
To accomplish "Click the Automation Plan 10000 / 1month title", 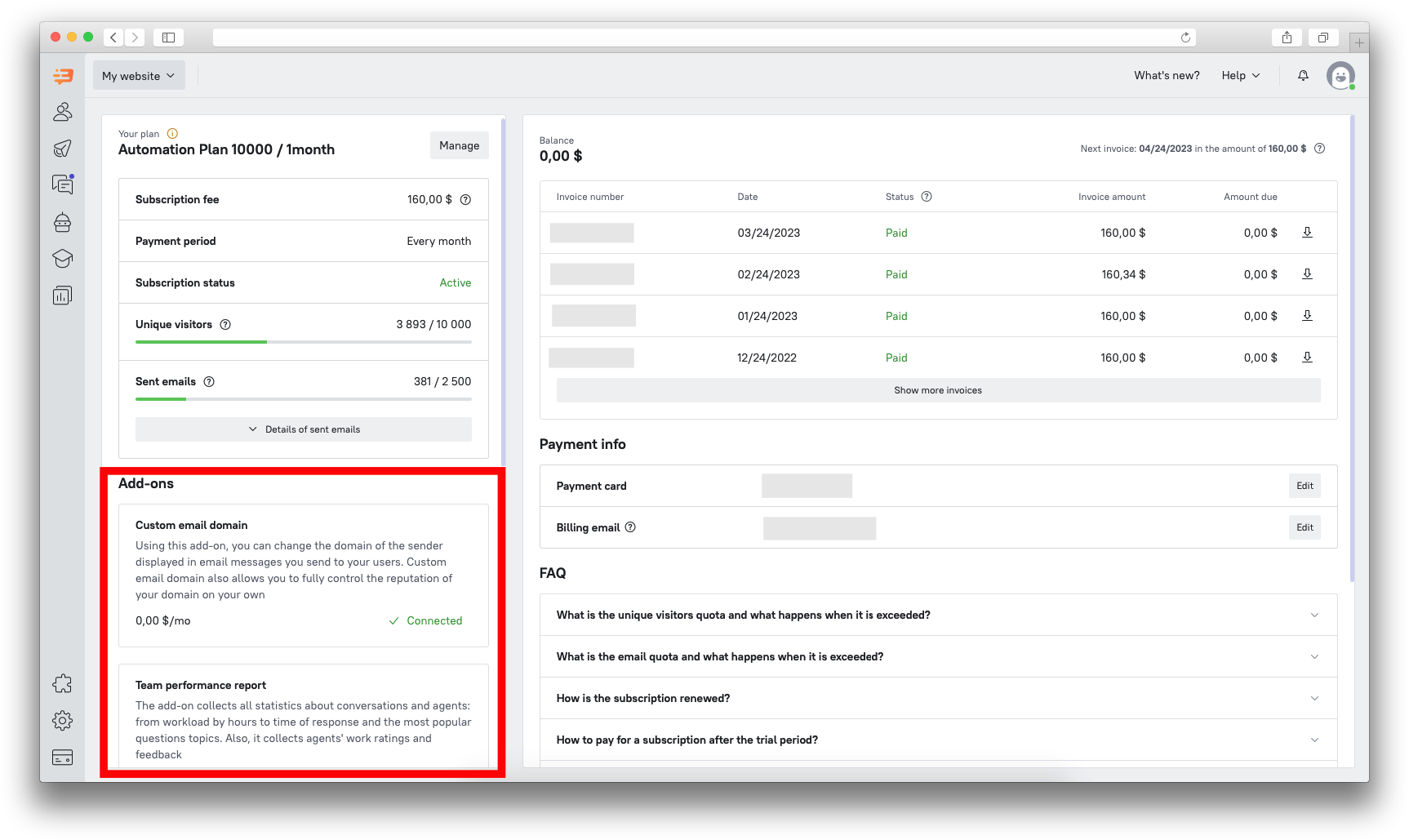I will (x=227, y=150).
